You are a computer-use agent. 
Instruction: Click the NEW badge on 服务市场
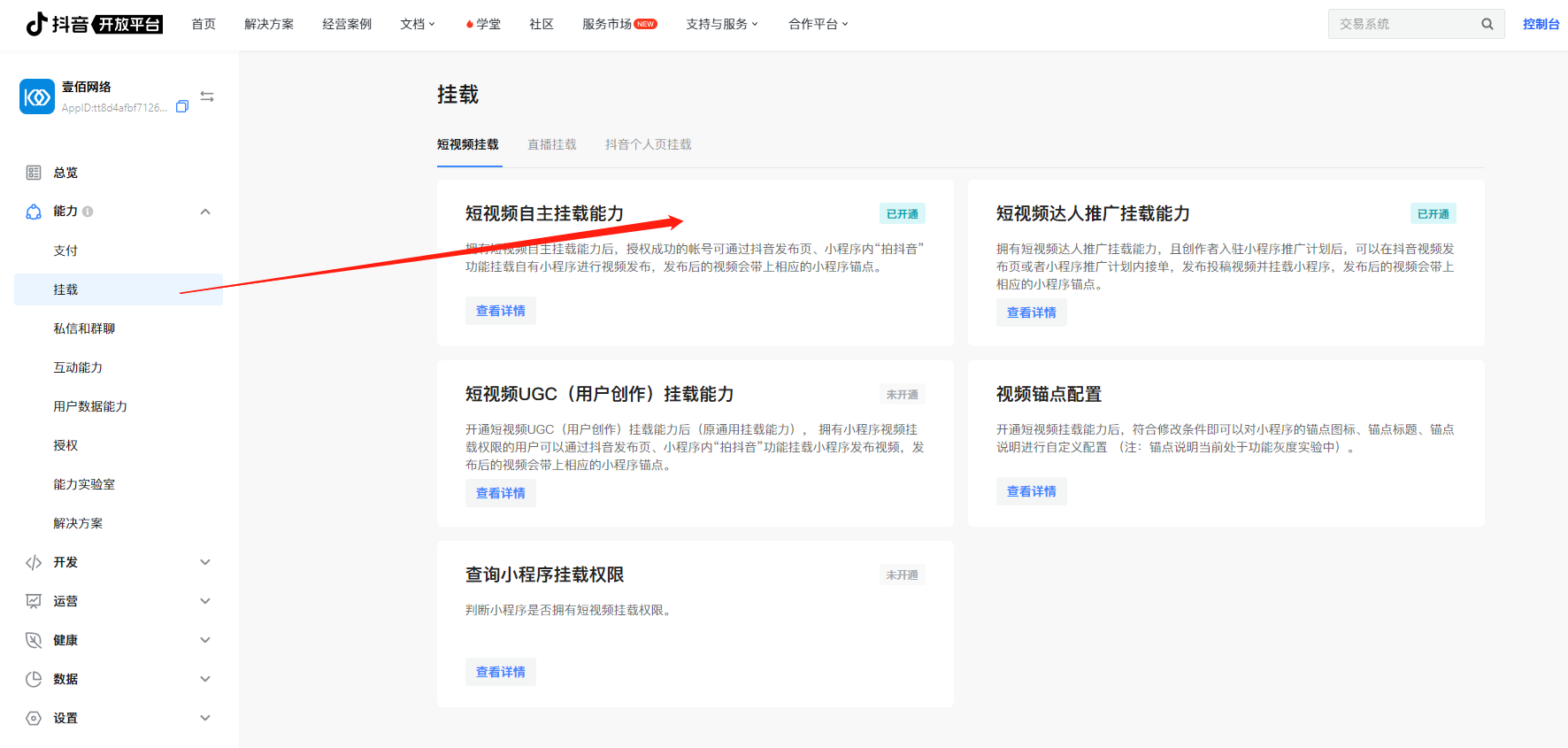pos(646,24)
